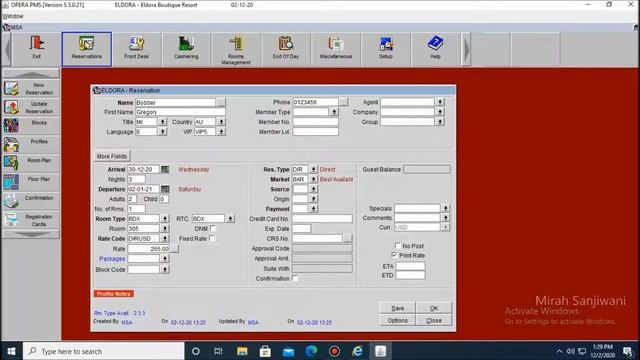The width and height of the screenshot is (640, 360).
Task: Expand the Rate Code dropdown
Action: click(x=165, y=238)
